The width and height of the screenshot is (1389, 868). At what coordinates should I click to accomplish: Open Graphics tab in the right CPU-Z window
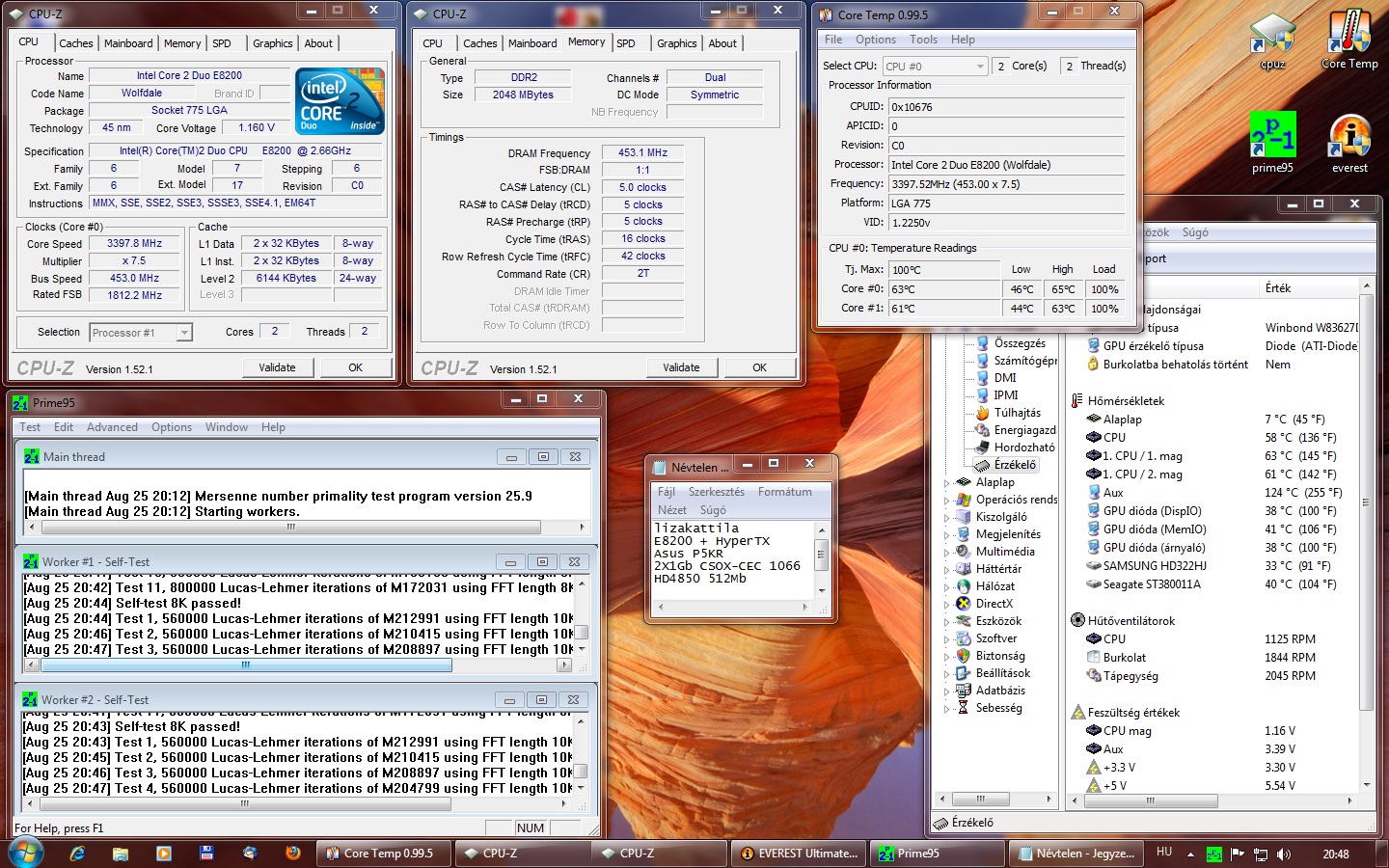(x=676, y=43)
